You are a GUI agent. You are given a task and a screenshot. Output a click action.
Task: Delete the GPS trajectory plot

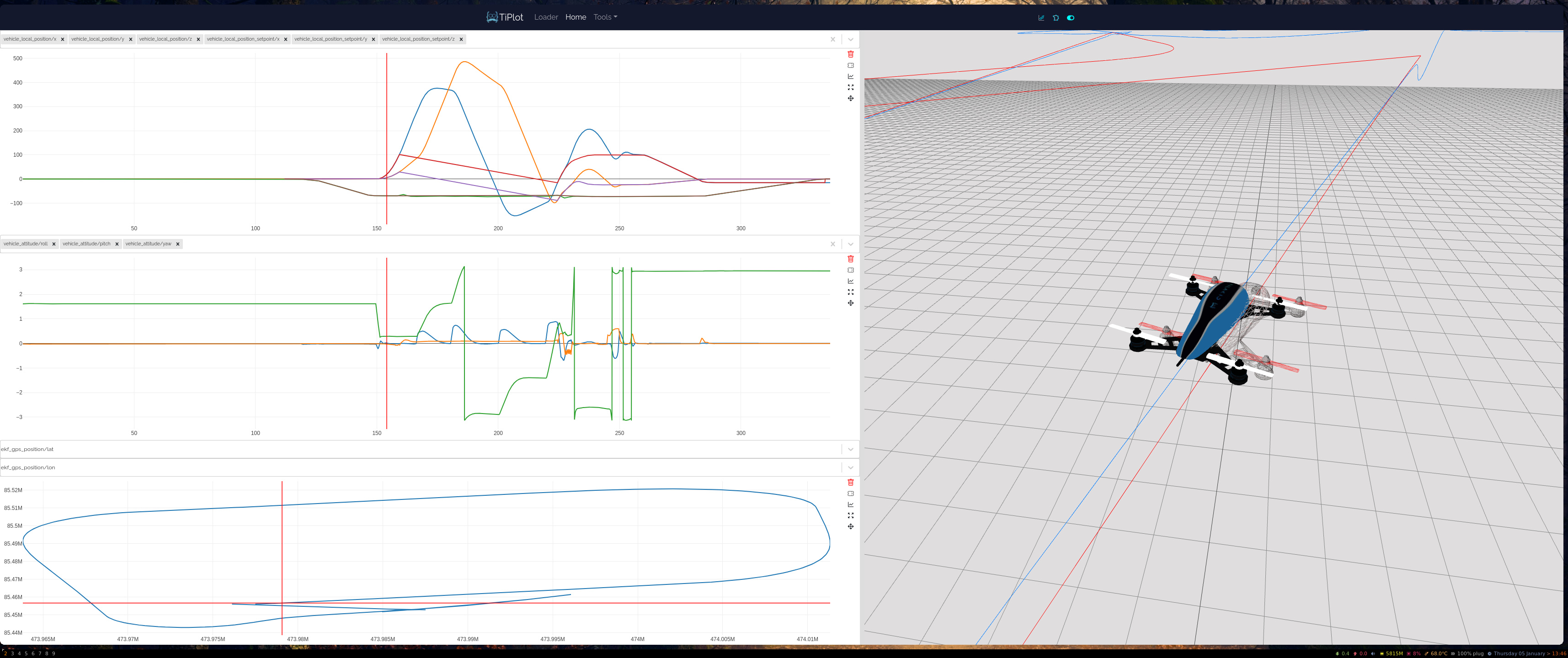point(850,482)
